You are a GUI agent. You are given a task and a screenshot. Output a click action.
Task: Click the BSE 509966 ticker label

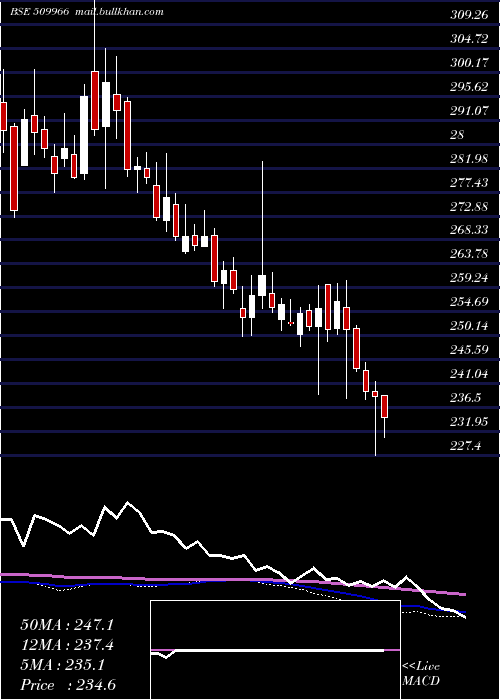tap(39, 12)
